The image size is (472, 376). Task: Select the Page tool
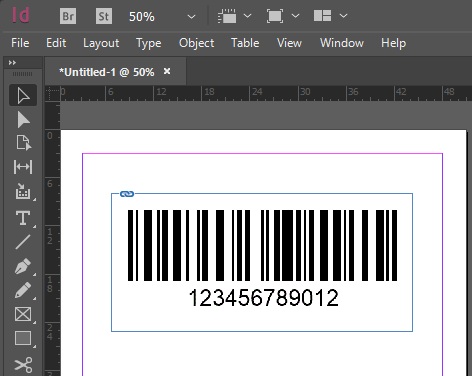pos(23,143)
